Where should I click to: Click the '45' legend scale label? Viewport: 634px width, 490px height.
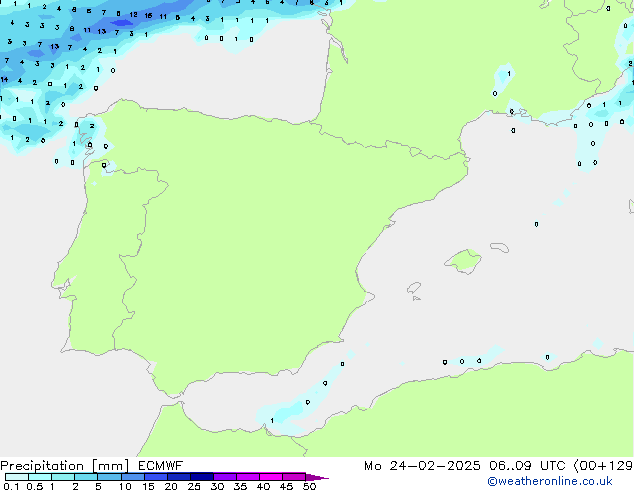(286, 486)
